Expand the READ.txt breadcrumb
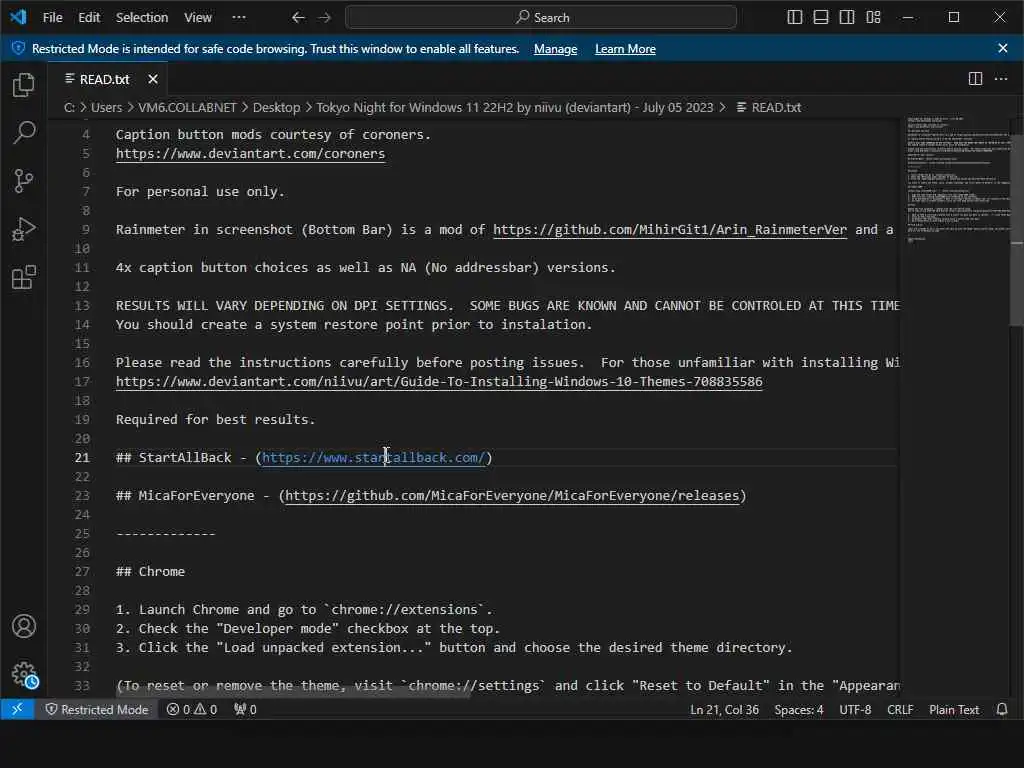The height and width of the screenshot is (768, 1024). pyautogui.click(x=769, y=107)
